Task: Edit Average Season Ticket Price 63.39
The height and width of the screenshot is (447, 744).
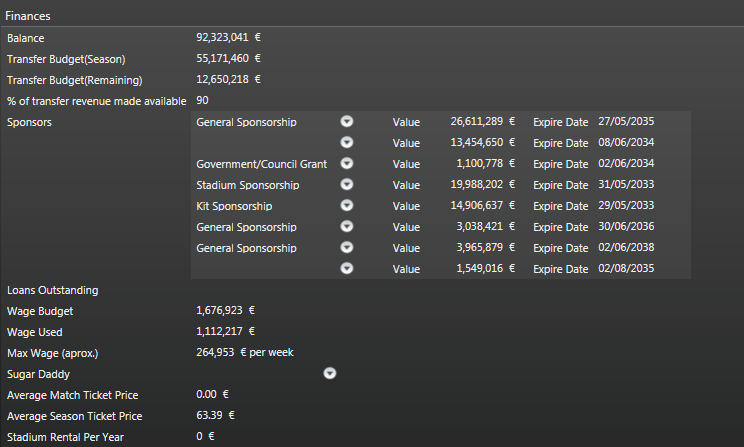Action: (209, 415)
